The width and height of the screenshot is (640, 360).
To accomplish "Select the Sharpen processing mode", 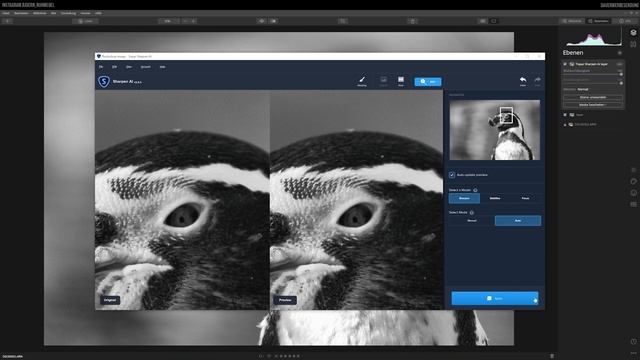I will coord(464,198).
